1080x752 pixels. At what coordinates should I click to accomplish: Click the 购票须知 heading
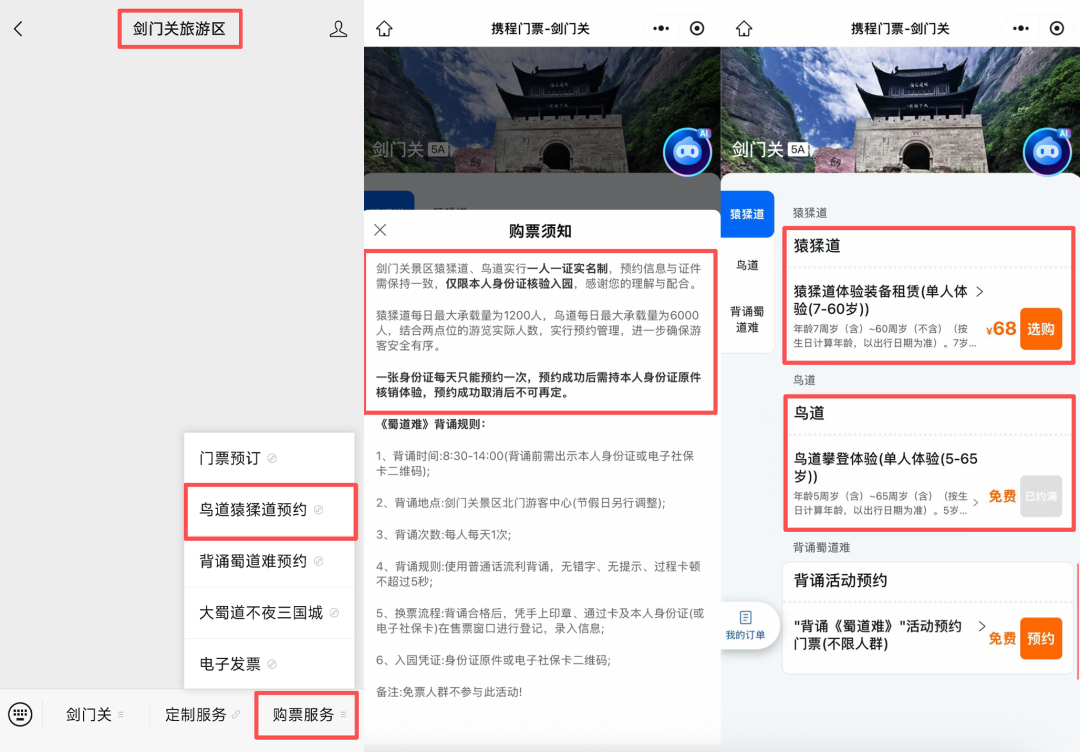540,231
